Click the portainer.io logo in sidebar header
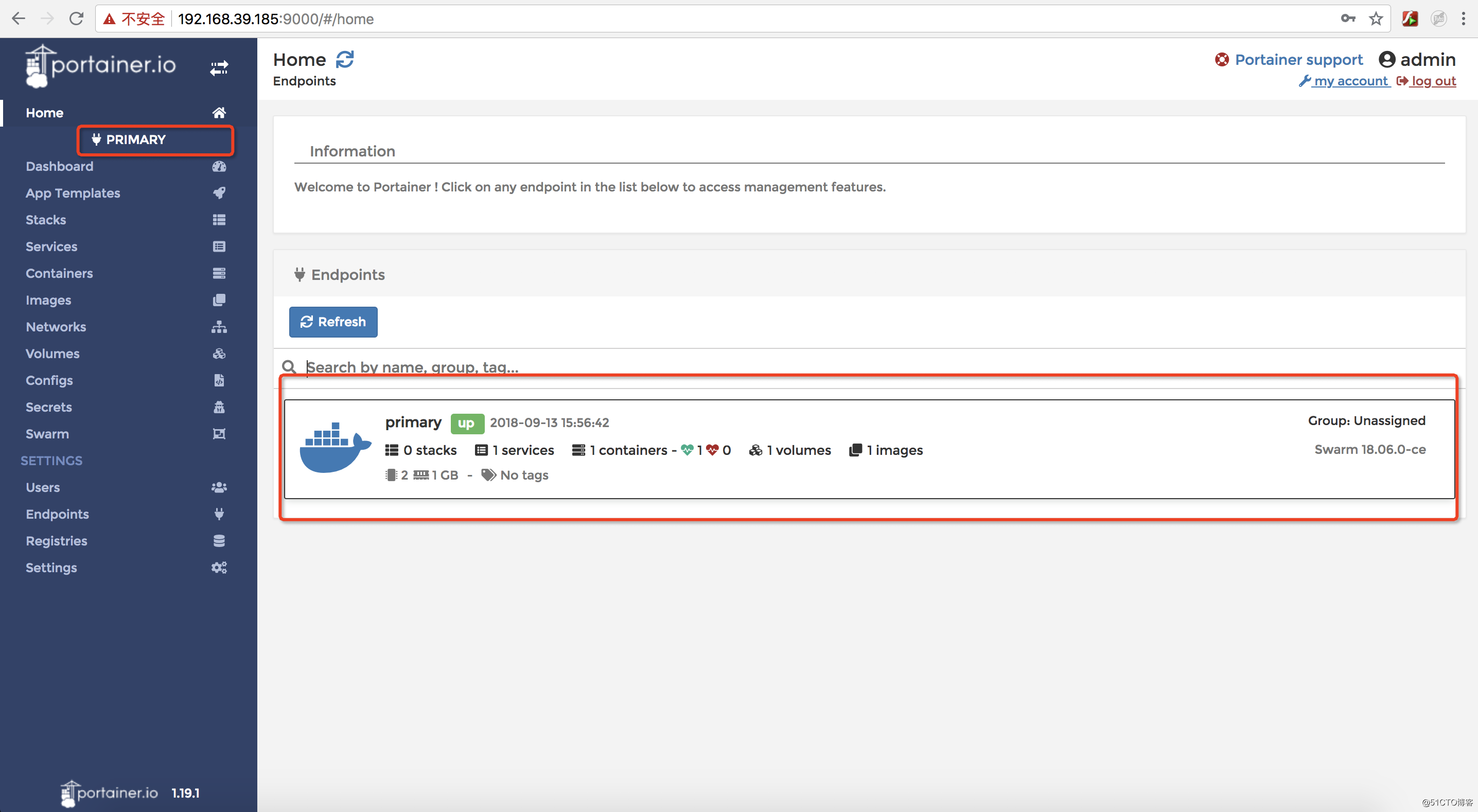This screenshot has height=812, width=1478. click(x=101, y=66)
